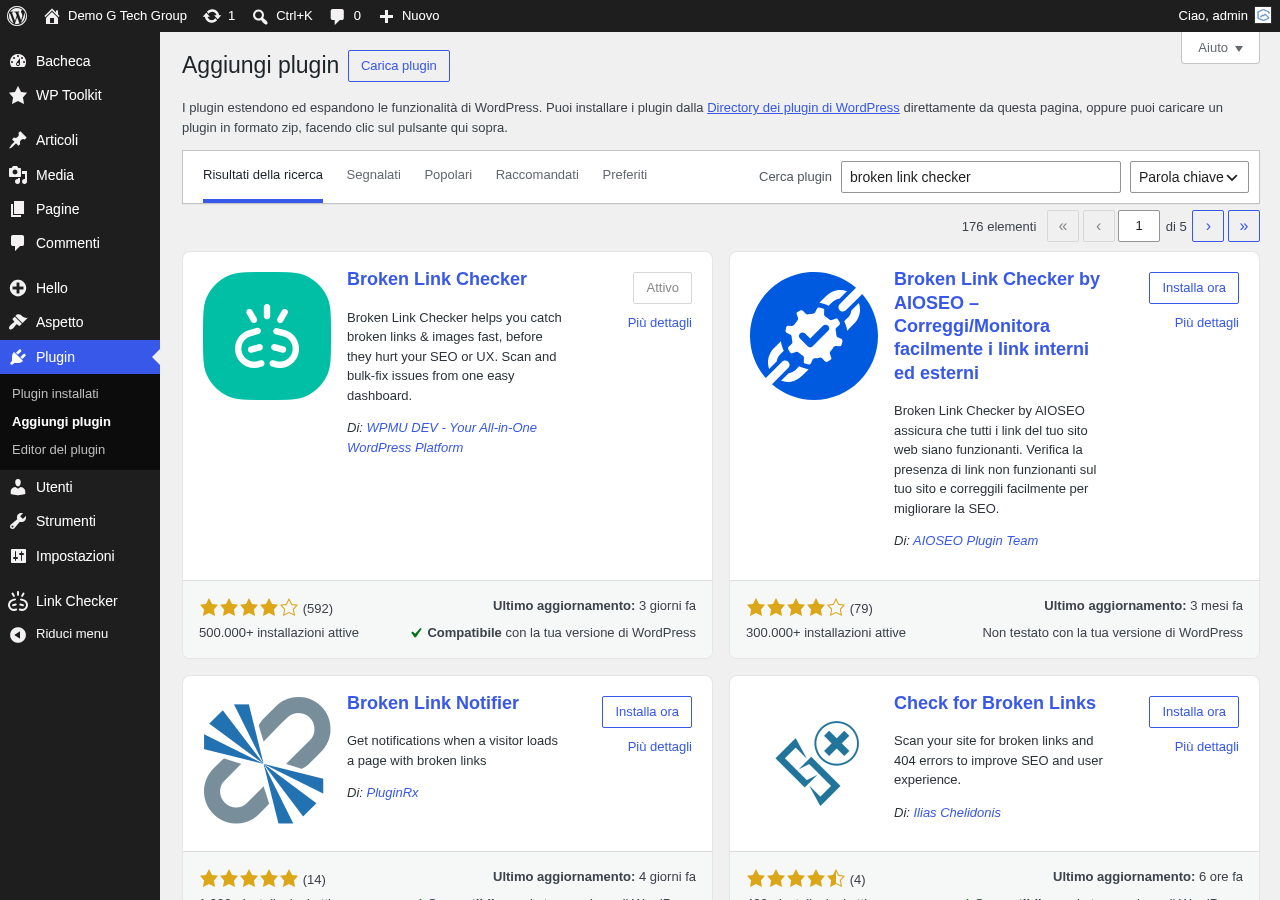Click the current page number field
Screen dimensions: 1280x900
pos(1139,226)
